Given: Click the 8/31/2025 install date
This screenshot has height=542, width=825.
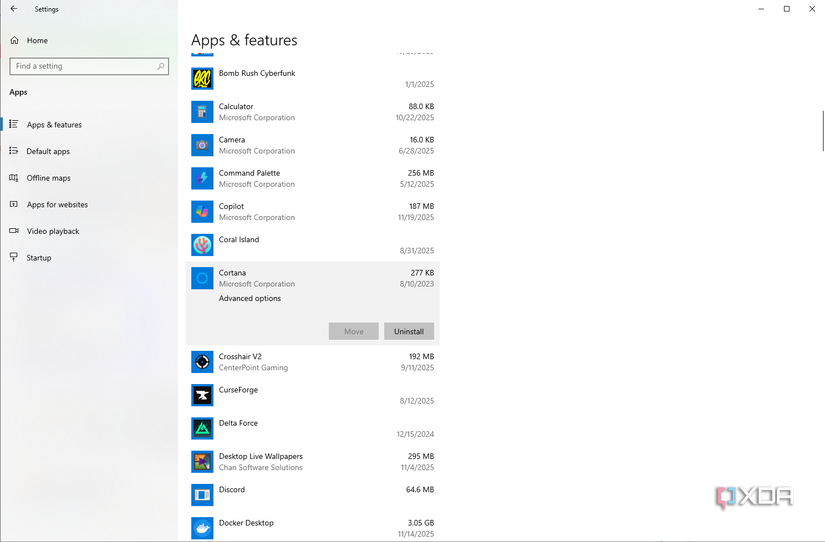Looking at the screenshot, I should [x=417, y=250].
